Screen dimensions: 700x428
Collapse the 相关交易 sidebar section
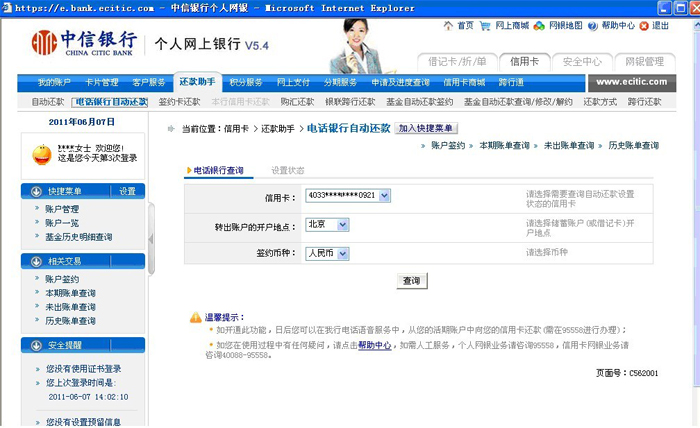pos(38,261)
